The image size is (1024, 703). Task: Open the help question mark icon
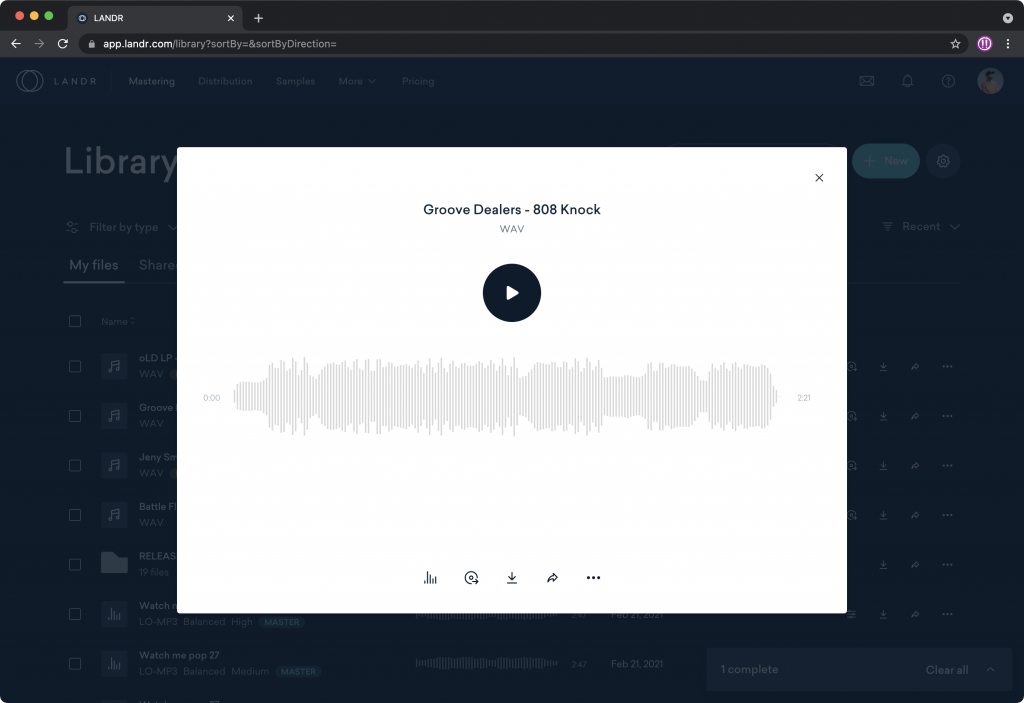click(948, 82)
